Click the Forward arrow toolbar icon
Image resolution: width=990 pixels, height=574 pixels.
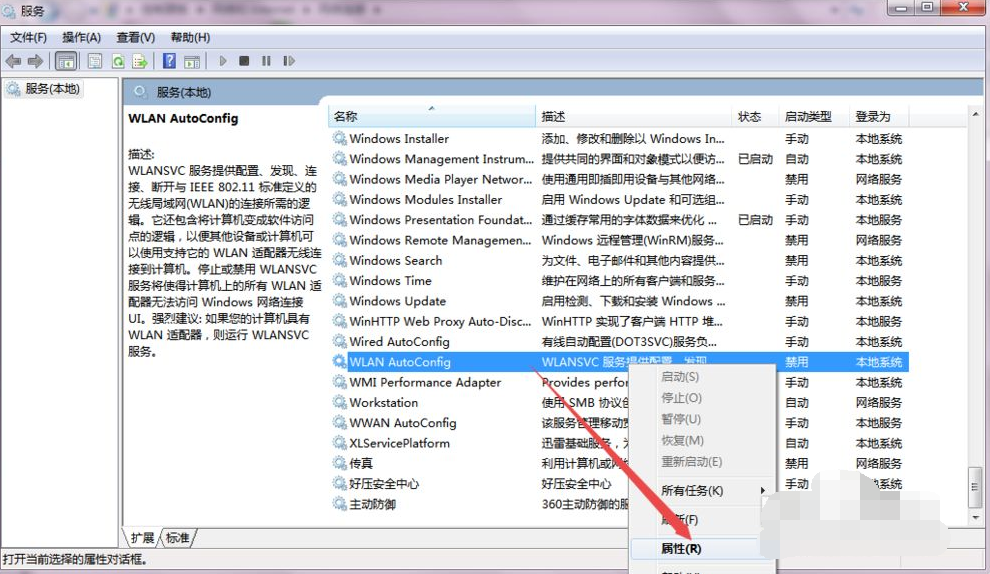tap(36, 61)
